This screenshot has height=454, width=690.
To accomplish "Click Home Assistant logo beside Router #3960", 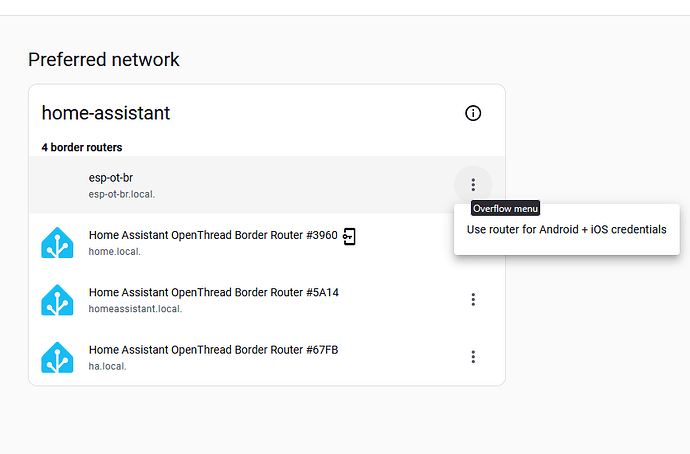I will click(x=57, y=242).
